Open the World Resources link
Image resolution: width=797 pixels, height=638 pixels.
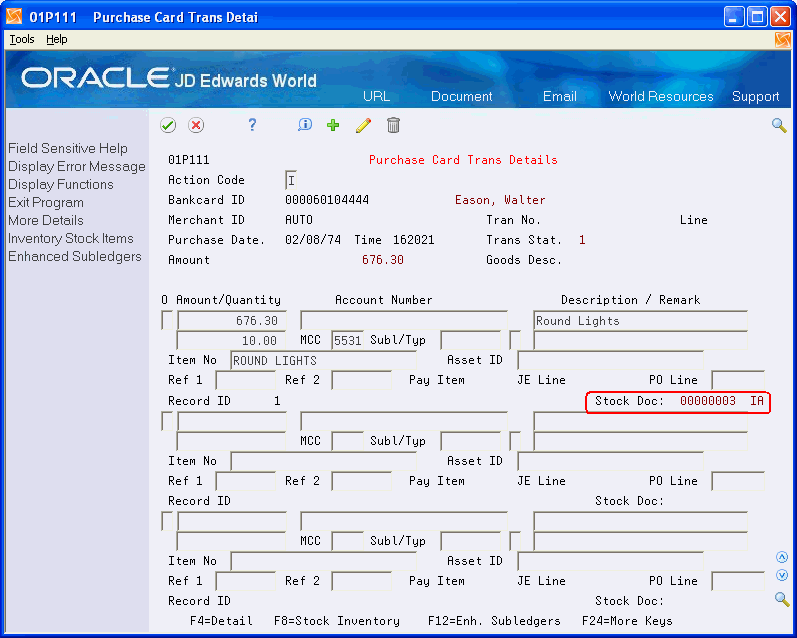[661, 96]
